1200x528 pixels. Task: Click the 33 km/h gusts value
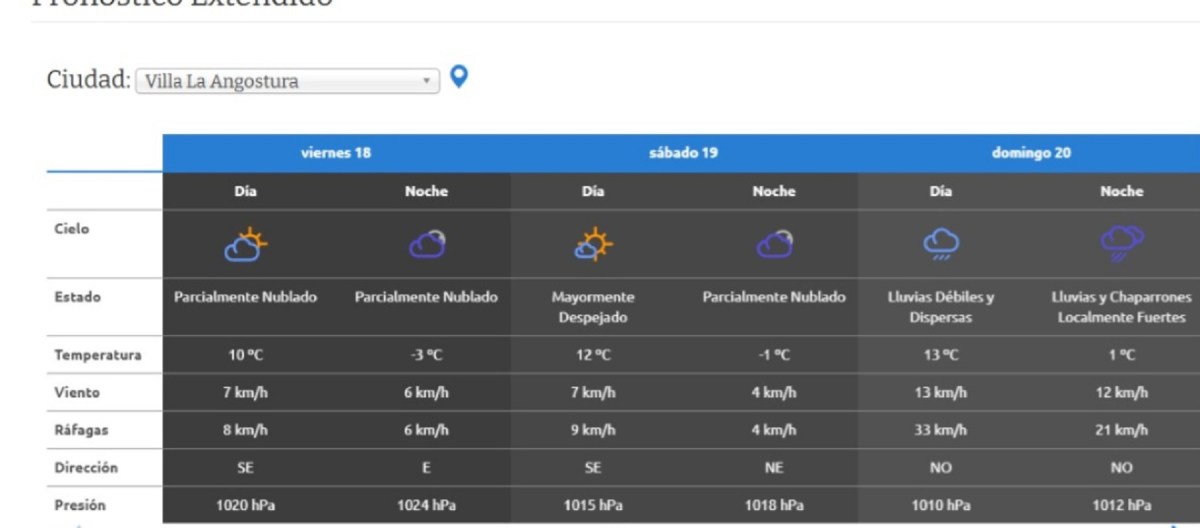[940, 430]
